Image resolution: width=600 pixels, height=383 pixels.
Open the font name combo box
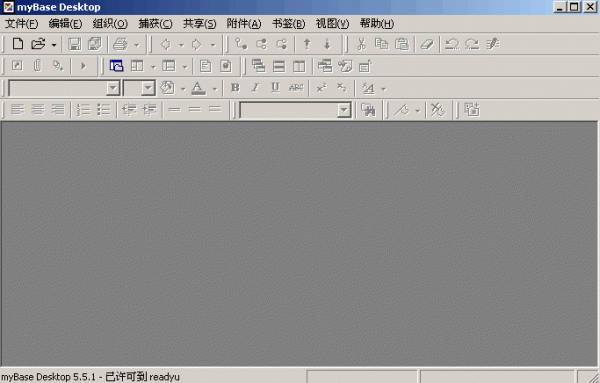tap(64, 88)
